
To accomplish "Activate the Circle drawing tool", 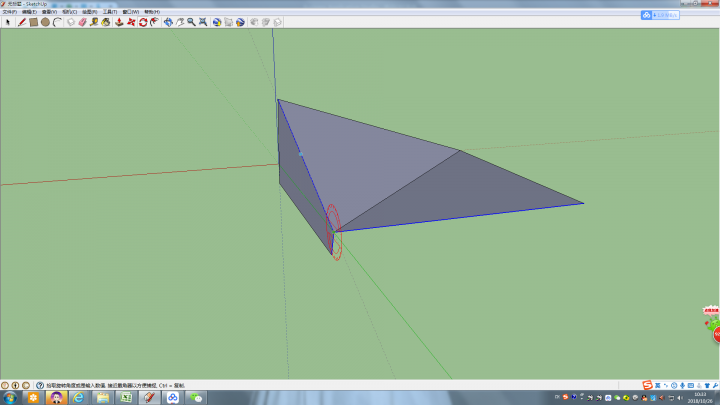I will pyautogui.click(x=45, y=22).
